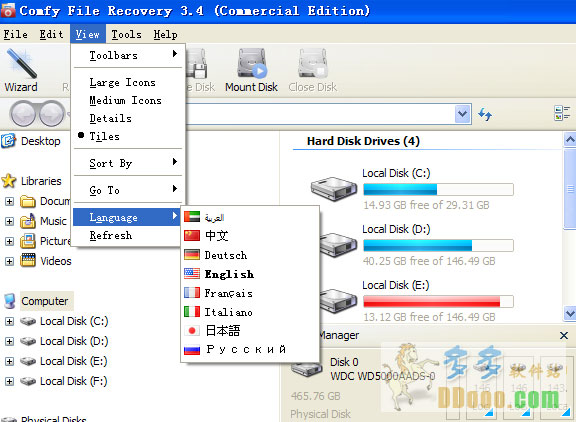Select 日本語 from the language list
Screen dimensions: 576x422
(223, 331)
